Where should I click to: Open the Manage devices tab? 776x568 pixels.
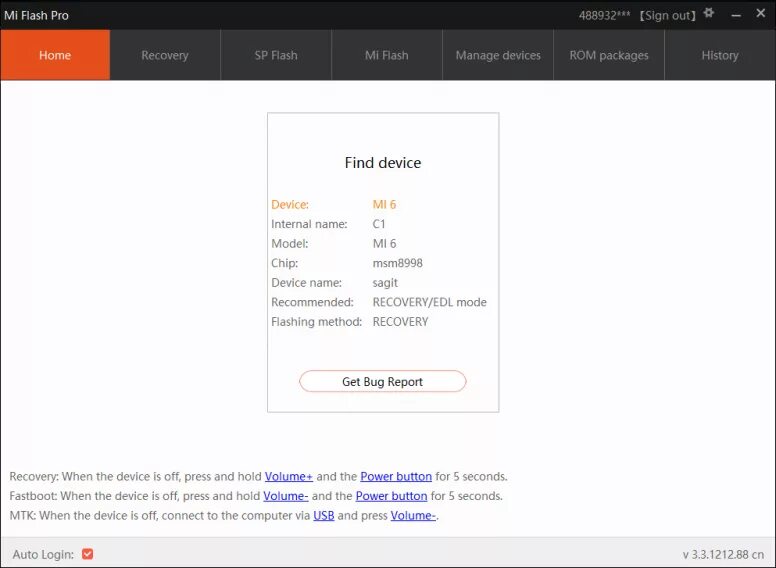498,55
